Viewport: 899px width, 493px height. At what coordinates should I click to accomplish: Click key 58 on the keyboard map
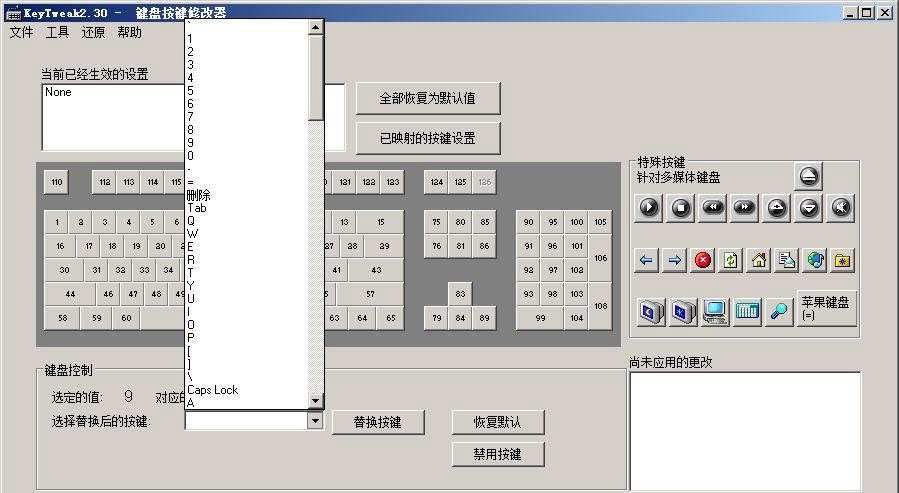tap(62, 318)
